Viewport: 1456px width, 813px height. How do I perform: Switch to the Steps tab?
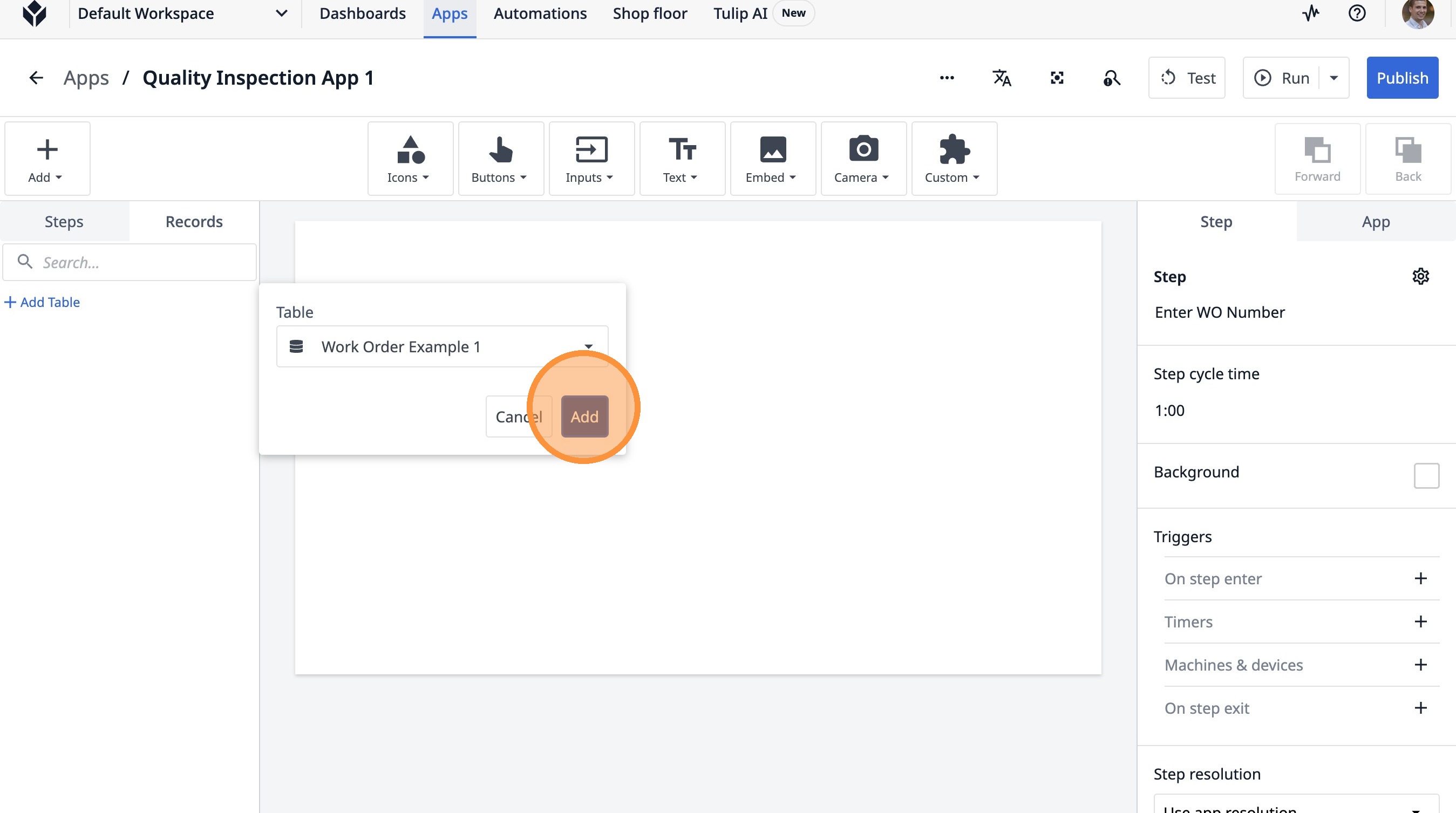[x=64, y=222]
